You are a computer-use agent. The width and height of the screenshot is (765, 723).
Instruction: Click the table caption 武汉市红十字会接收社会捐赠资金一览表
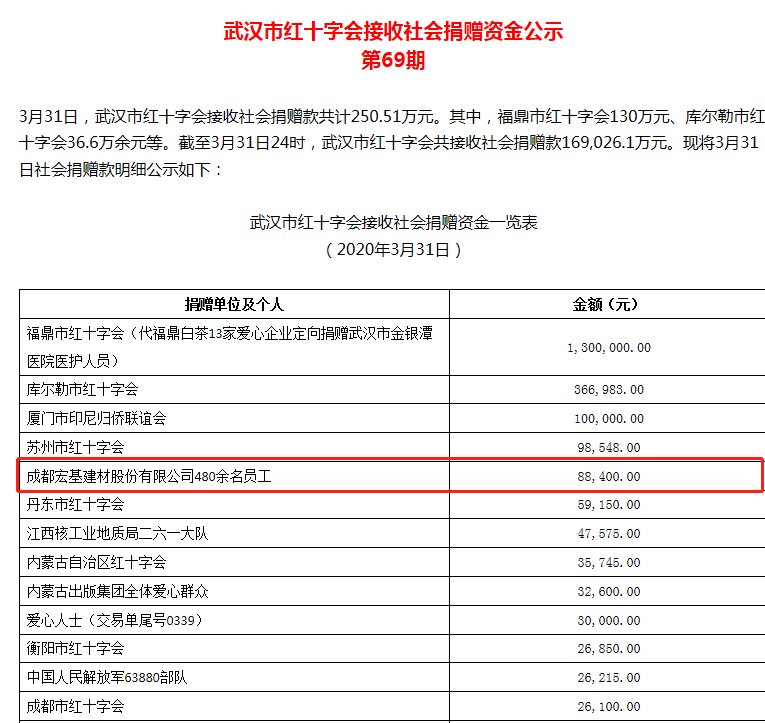393,222
